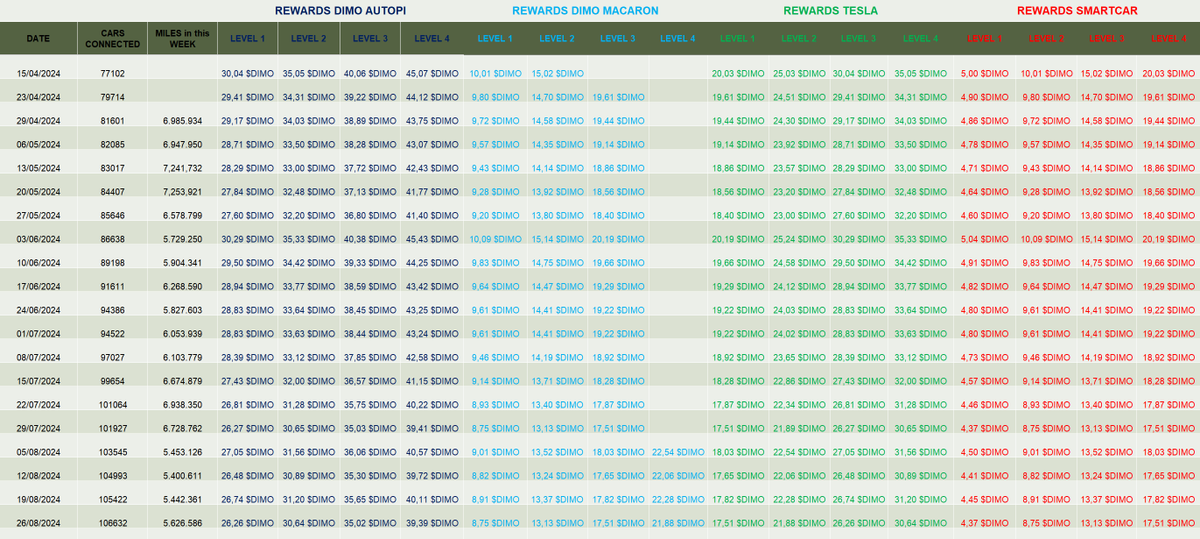Click Smartcar level 1 cell 4,45 $DIMO
Screen dimensions: 1200x539
984,498
